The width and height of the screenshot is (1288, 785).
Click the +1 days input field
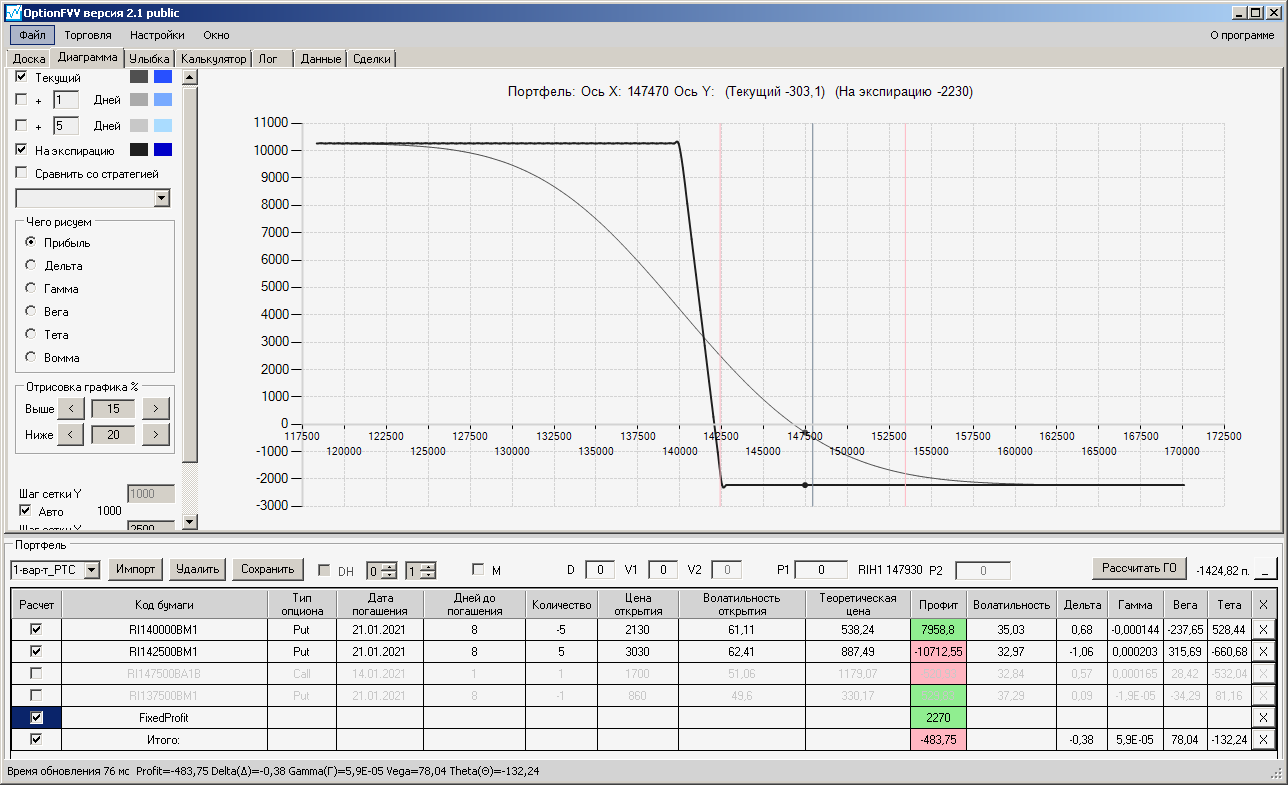[x=66, y=100]
